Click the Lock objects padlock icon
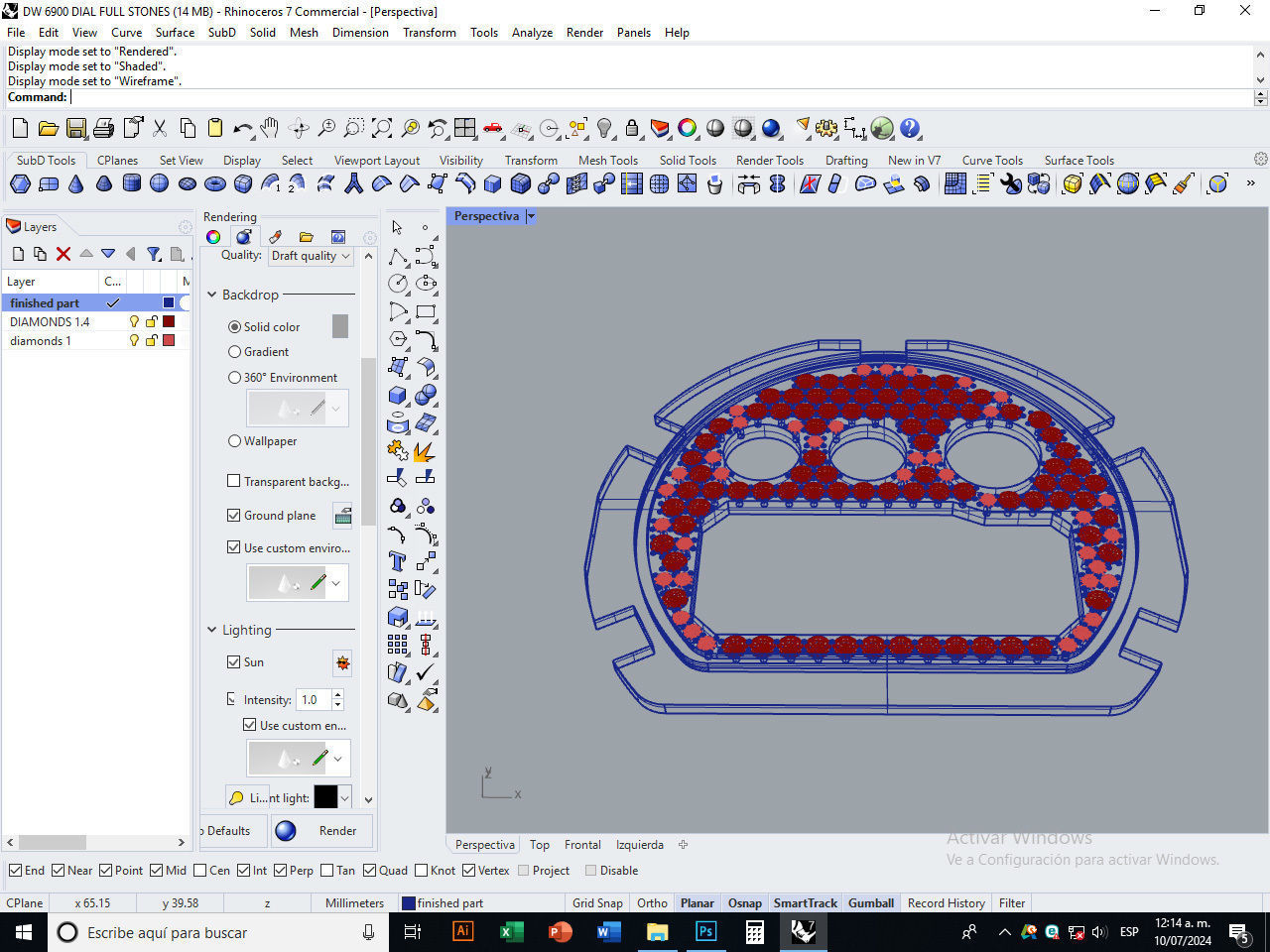The height and width of the screenshot is (952, 1270). point(632,128)
